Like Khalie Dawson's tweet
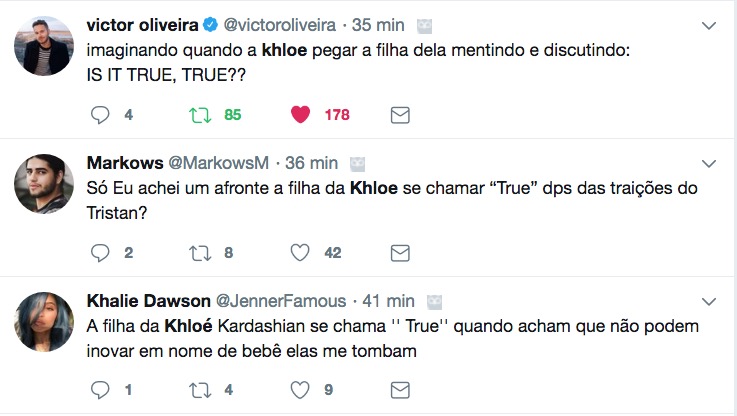This screenshot has width=737, height=416. [x=300, y=390]
